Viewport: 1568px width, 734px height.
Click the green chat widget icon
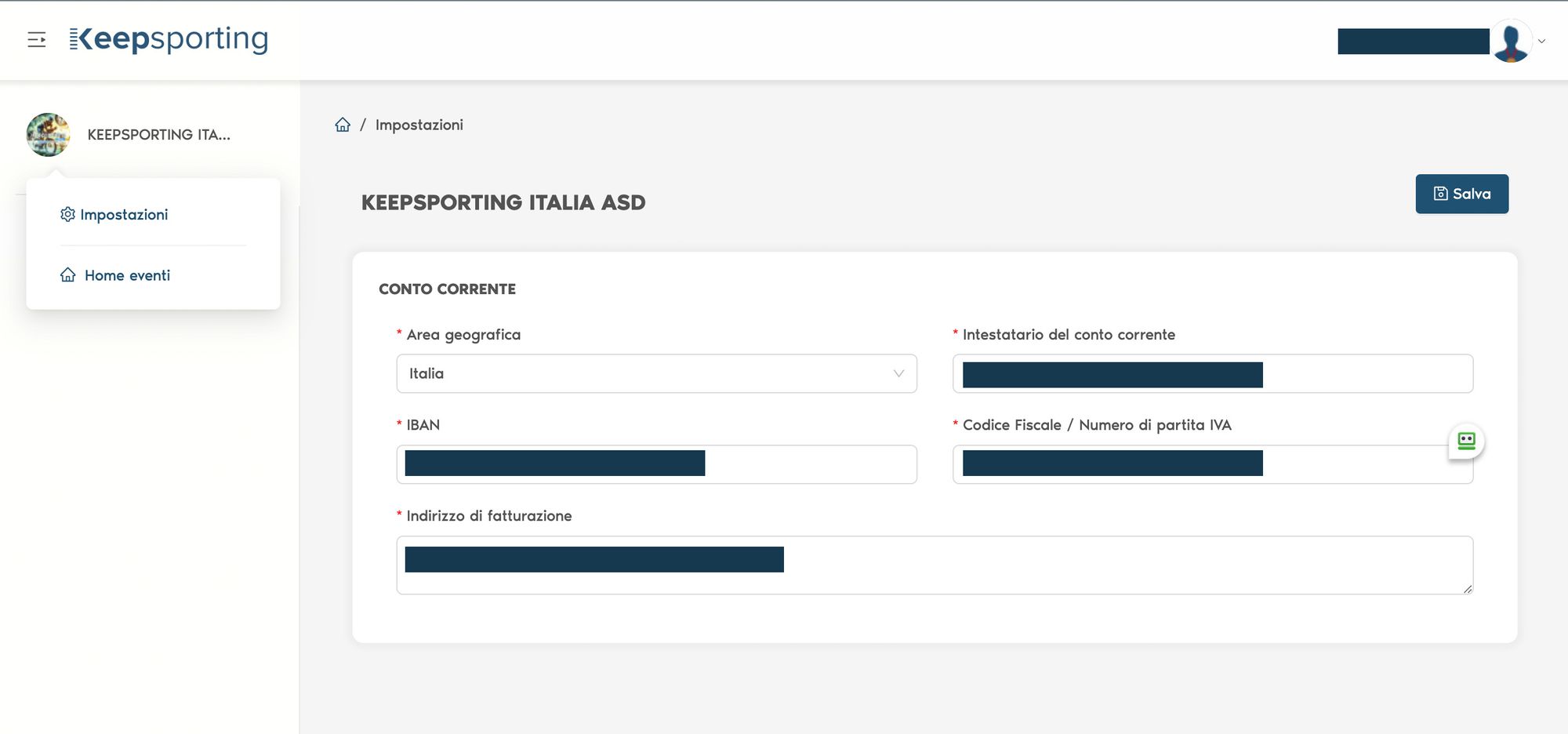coord(1466,441)
